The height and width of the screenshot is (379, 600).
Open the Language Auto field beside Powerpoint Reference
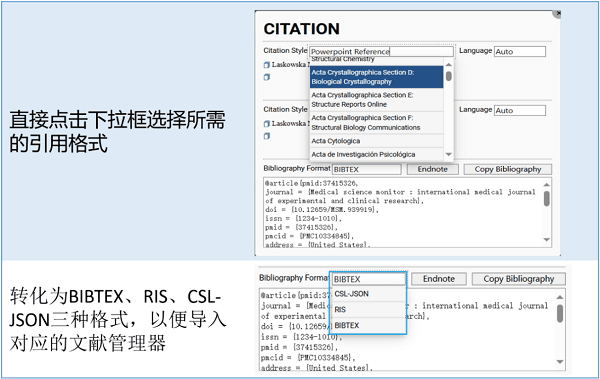520,51
